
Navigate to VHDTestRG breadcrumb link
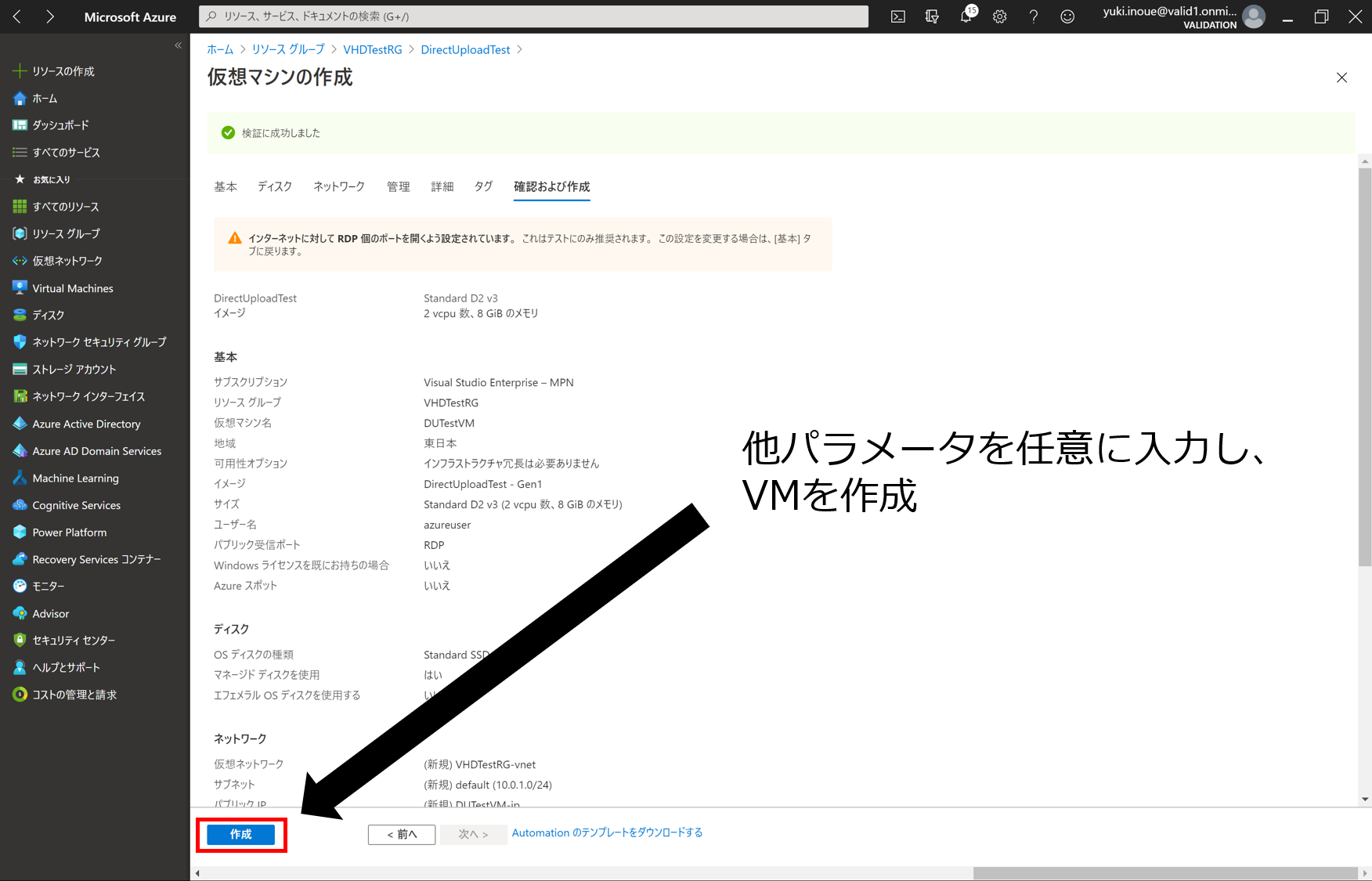tap(372, 49)
